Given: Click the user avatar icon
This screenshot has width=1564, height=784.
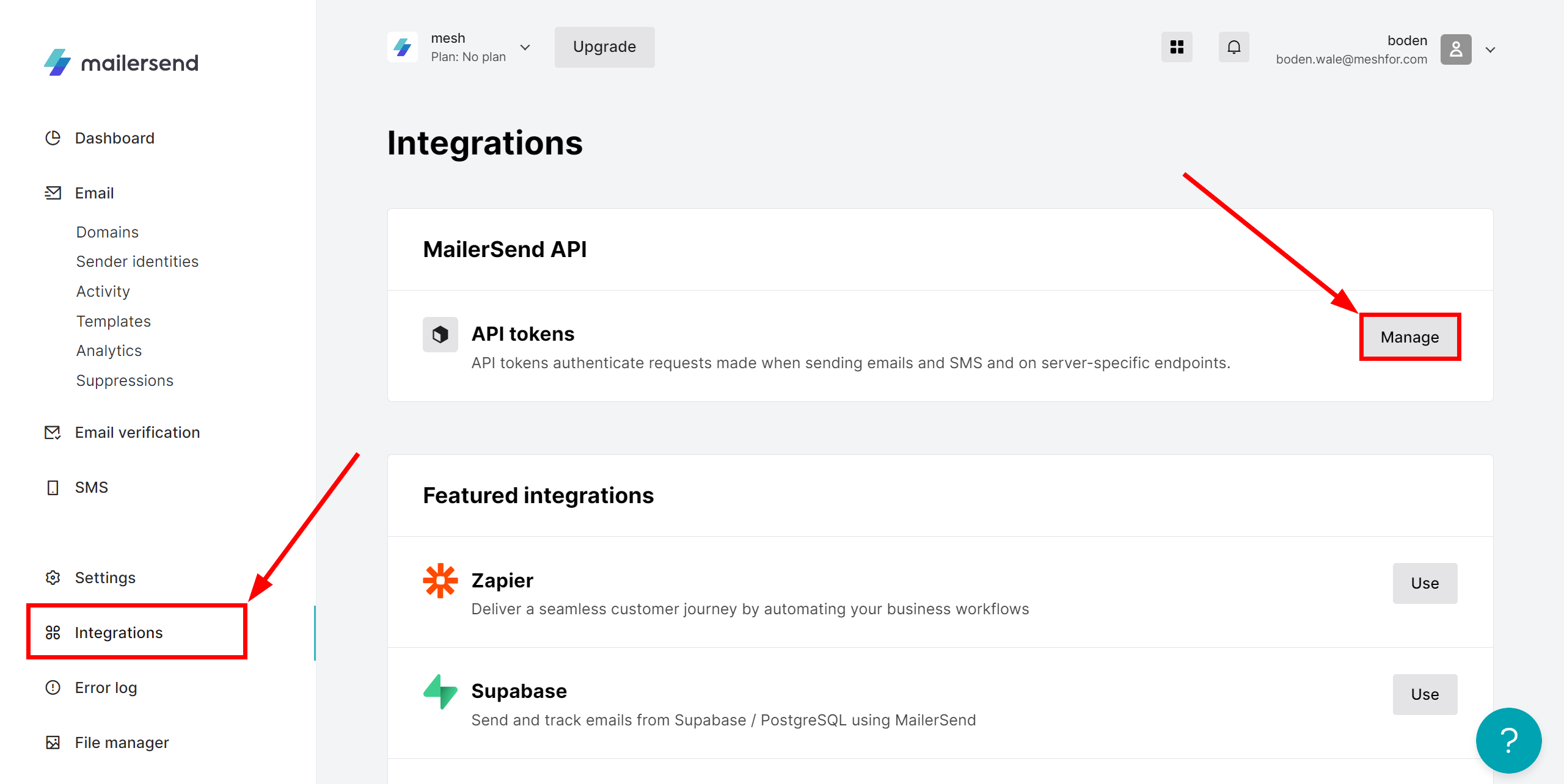Looking at the screenshot, I should 1456,49.
